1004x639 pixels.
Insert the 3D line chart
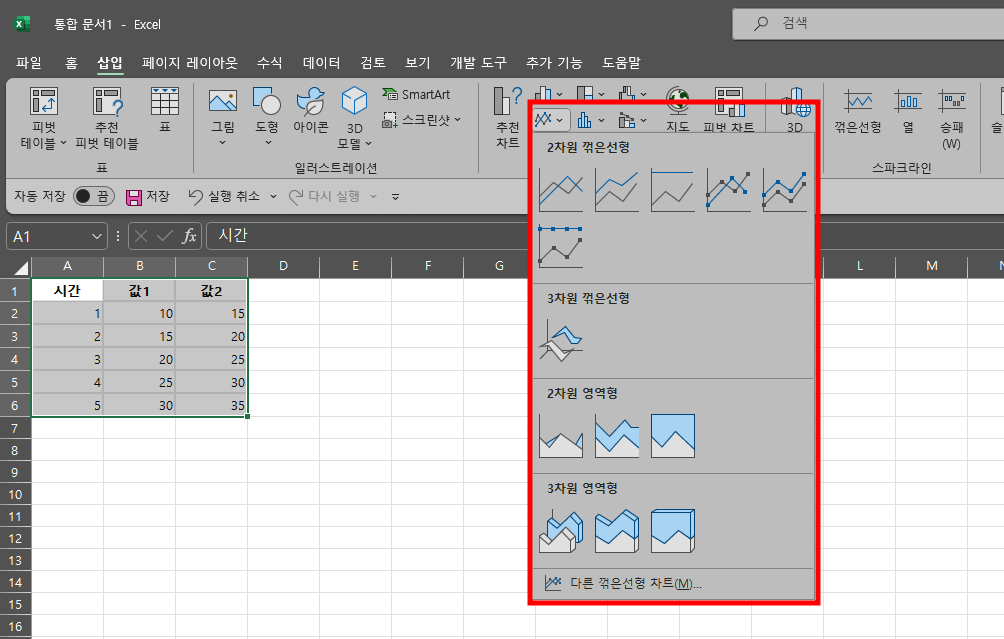tap(561, 341)
